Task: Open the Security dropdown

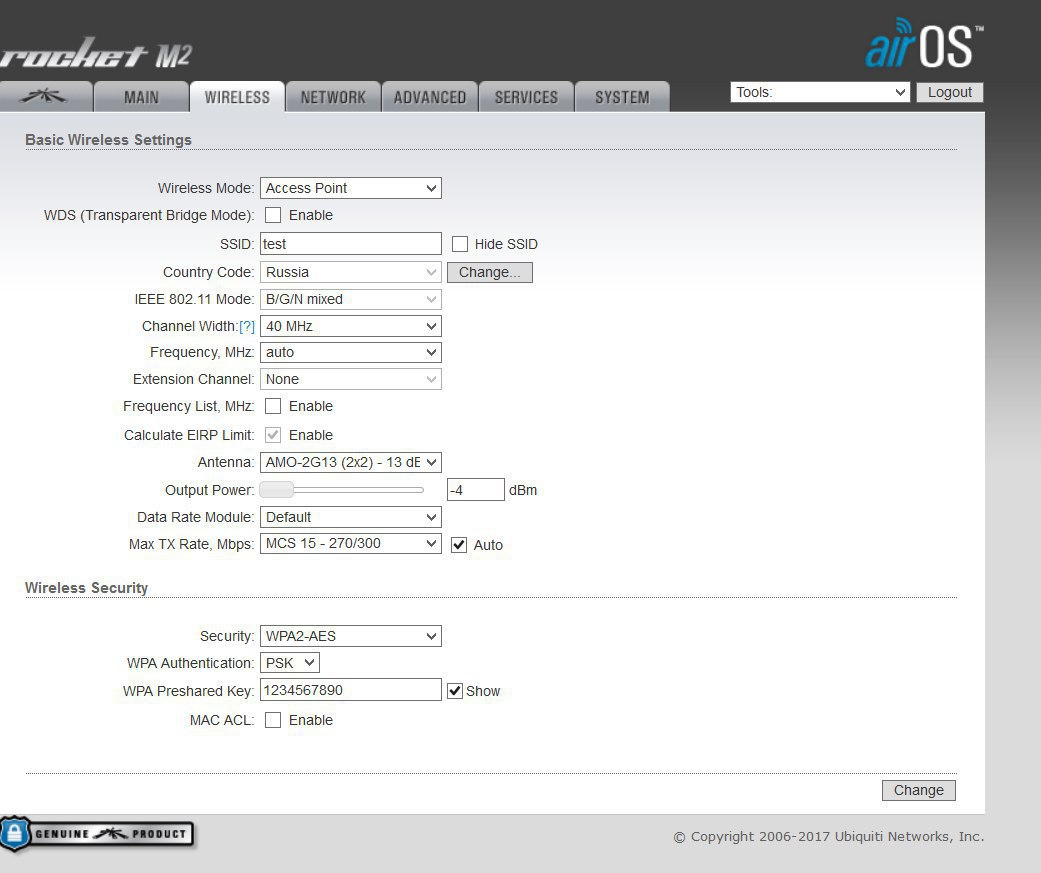Action: click(x=351, y=636)
